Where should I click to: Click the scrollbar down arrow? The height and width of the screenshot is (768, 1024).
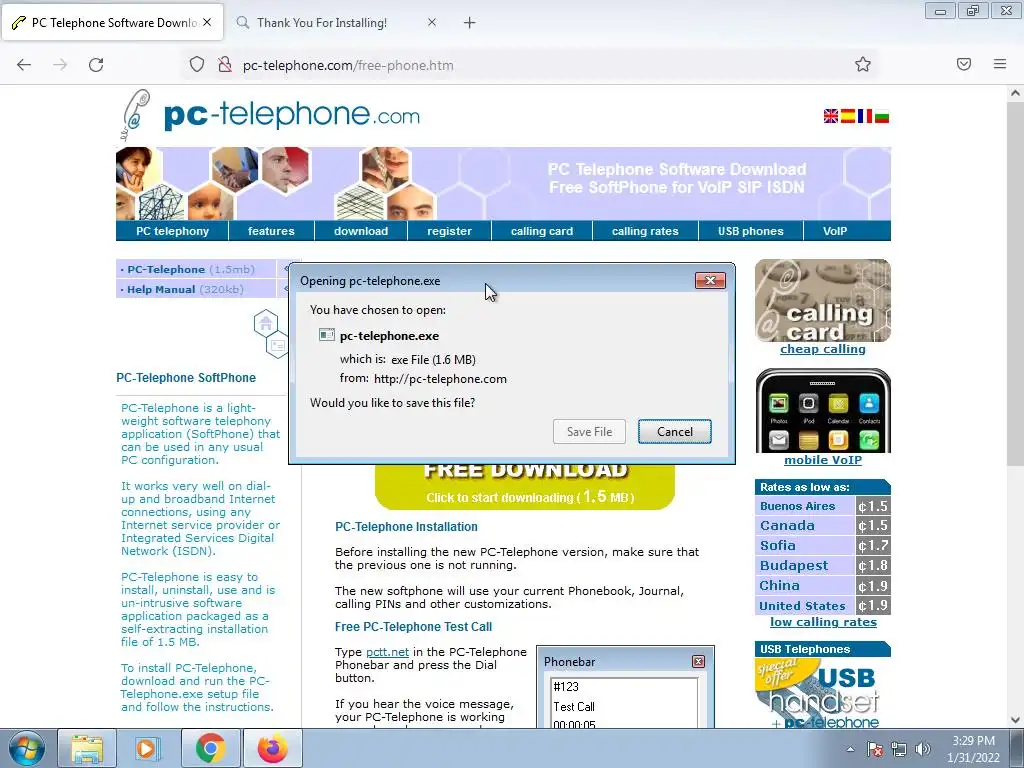tap(1015, 719)
